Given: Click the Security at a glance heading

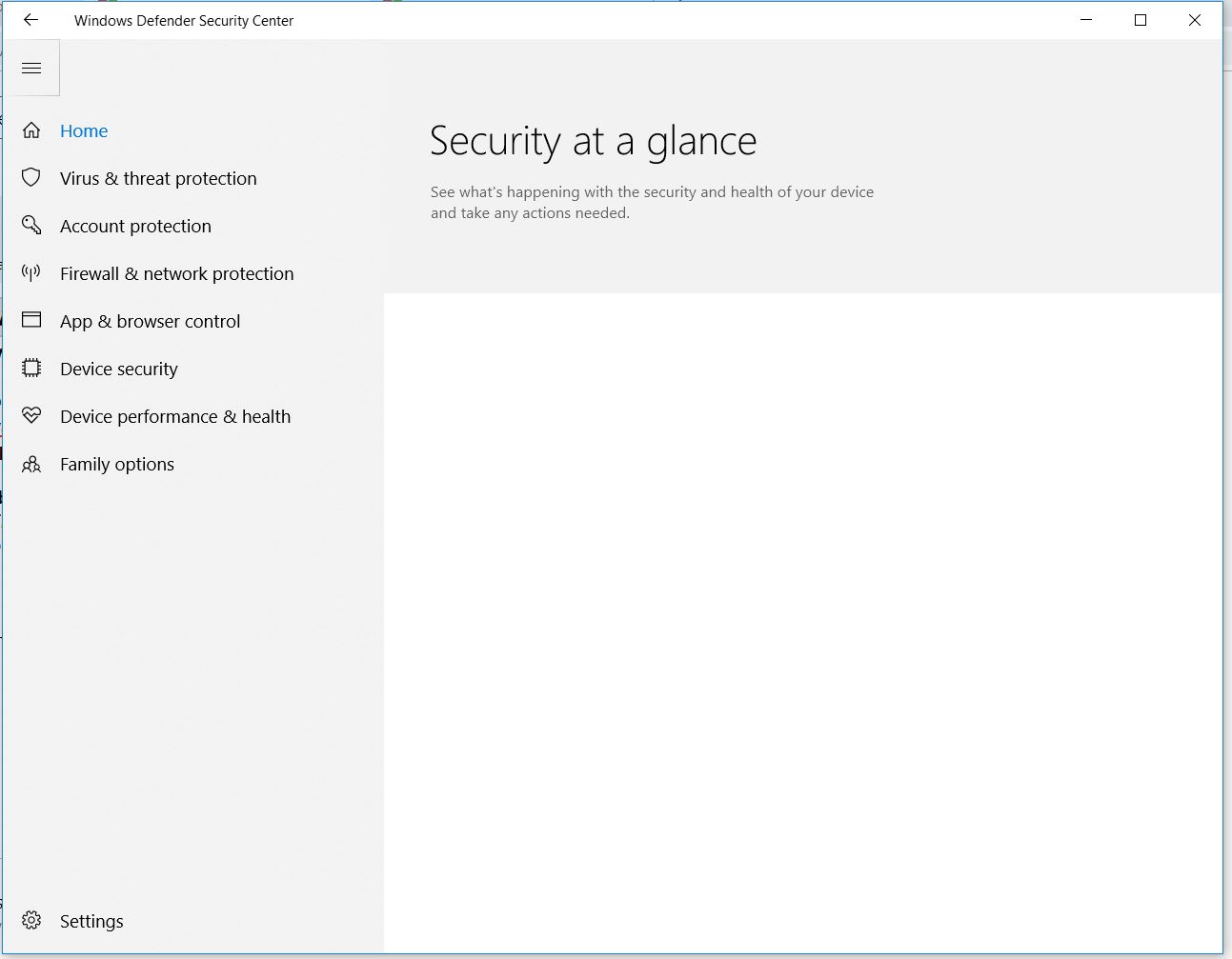Looking at the screenshot, I should pyautogui.click(x=593, y=142).
